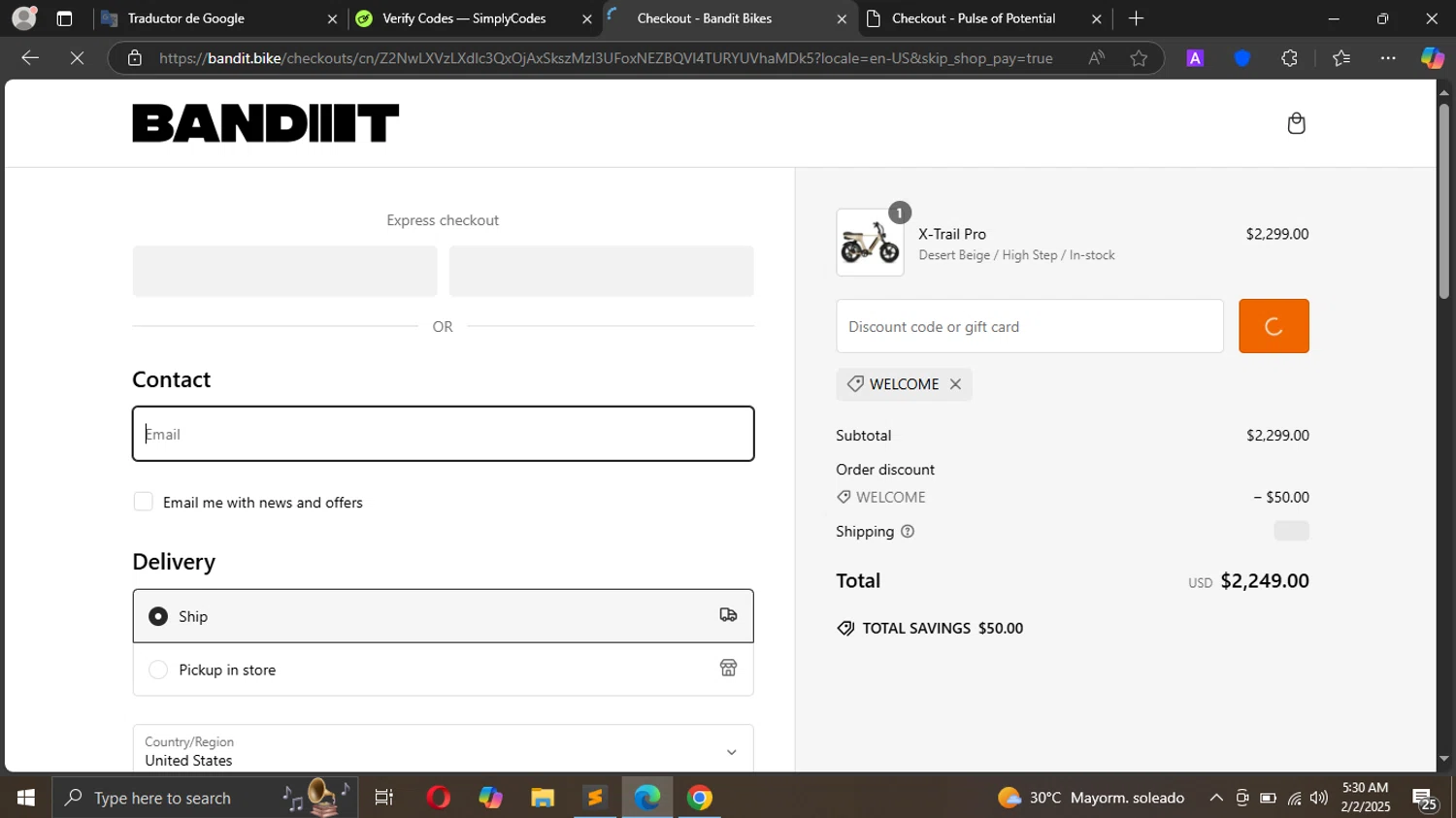Click the address bar URL
This screenshot has width=1456, height=818.
click(x=606, y=58)
